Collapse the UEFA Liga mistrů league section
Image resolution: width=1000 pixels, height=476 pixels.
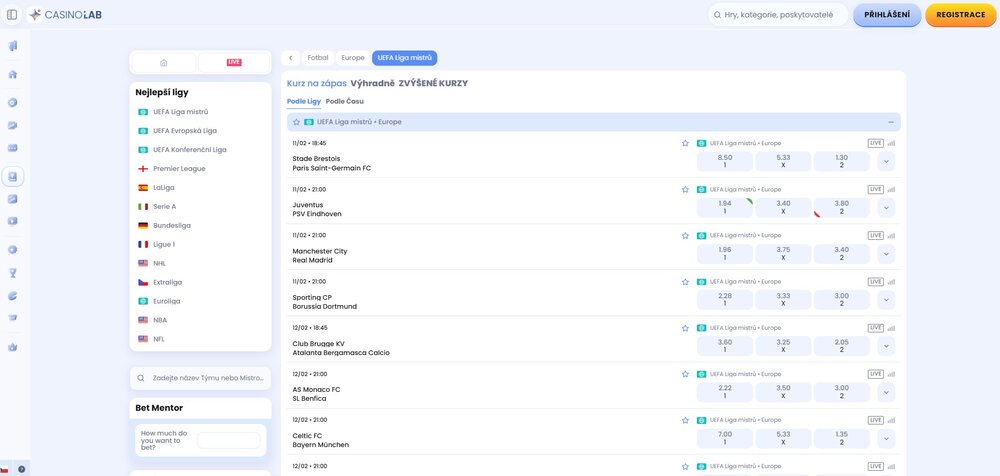tap(890, 122)
